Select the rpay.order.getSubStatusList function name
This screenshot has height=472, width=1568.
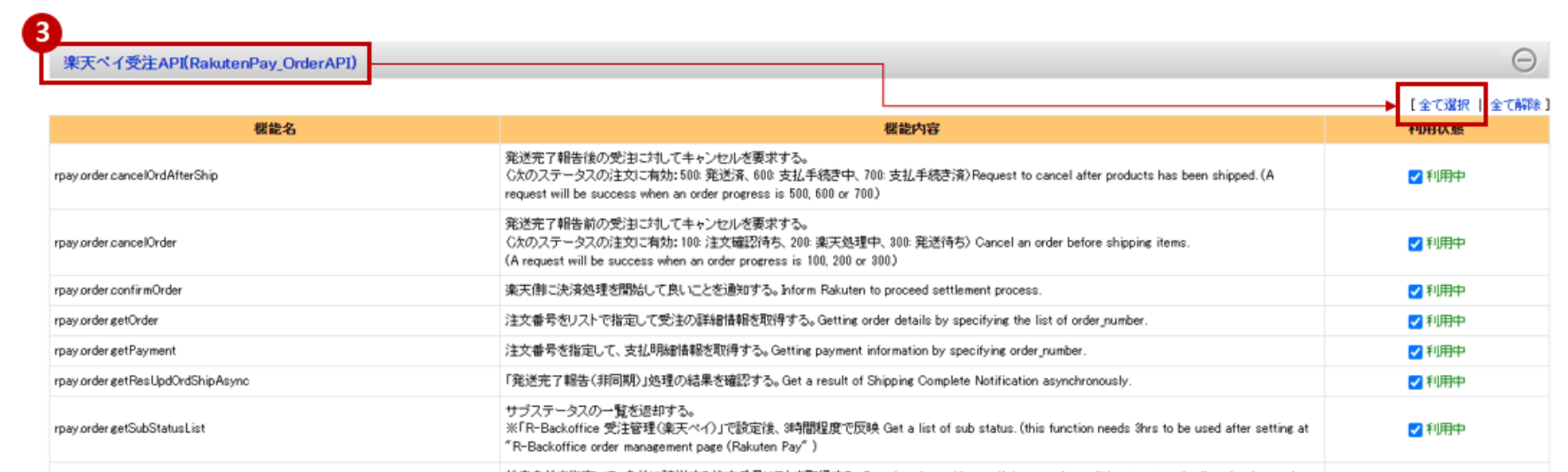(x=130, y=428)
